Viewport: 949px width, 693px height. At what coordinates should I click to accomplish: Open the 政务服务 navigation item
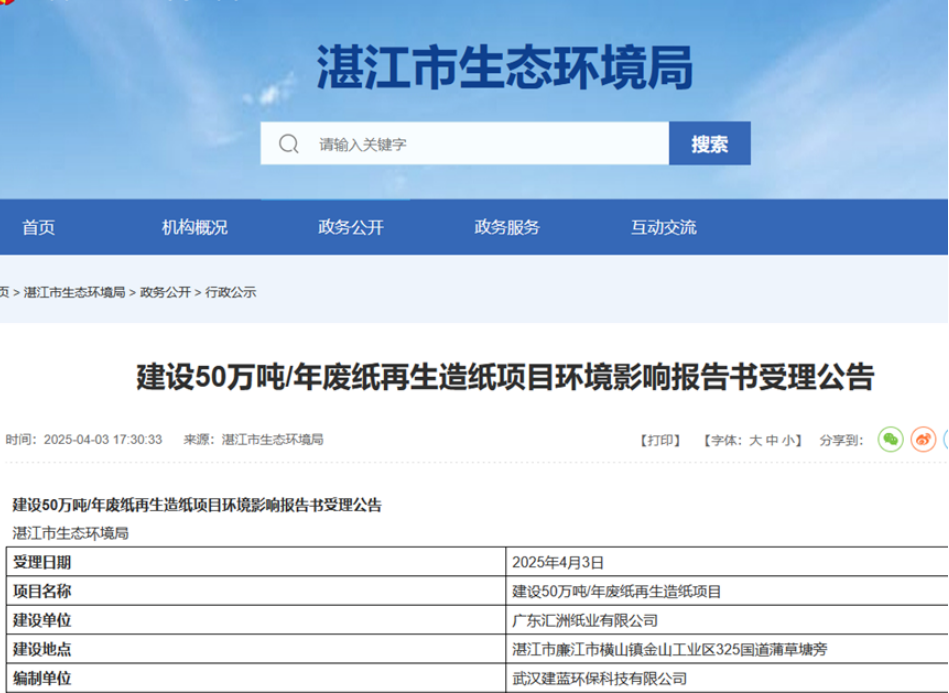507,227
